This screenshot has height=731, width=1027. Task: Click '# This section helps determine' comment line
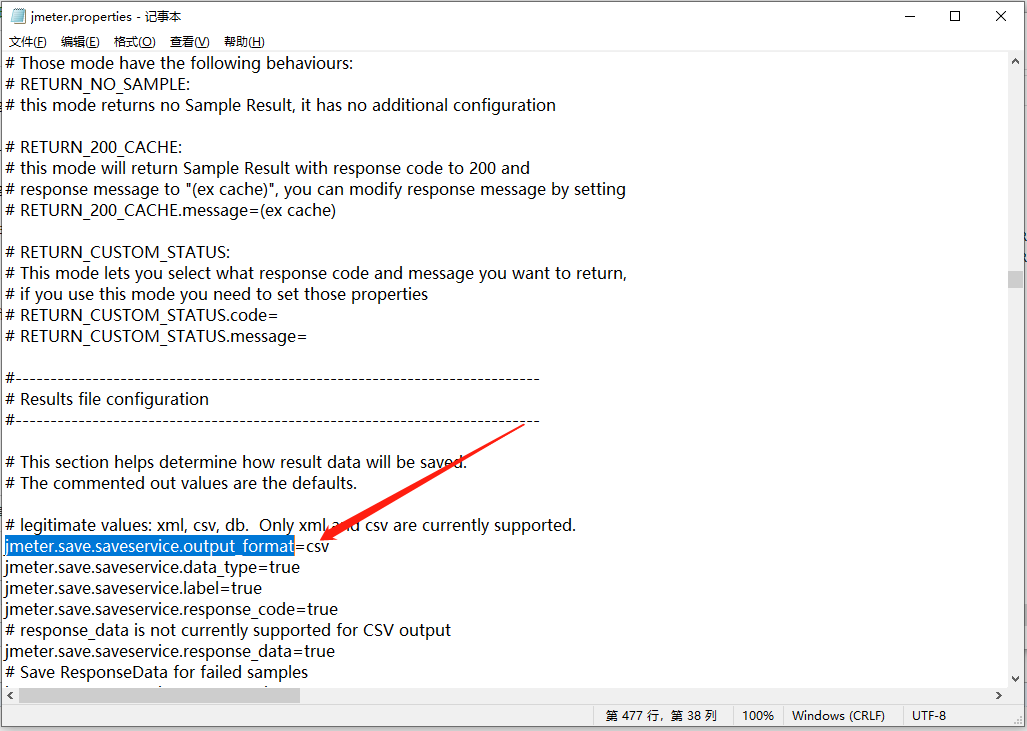click(236, 462)
